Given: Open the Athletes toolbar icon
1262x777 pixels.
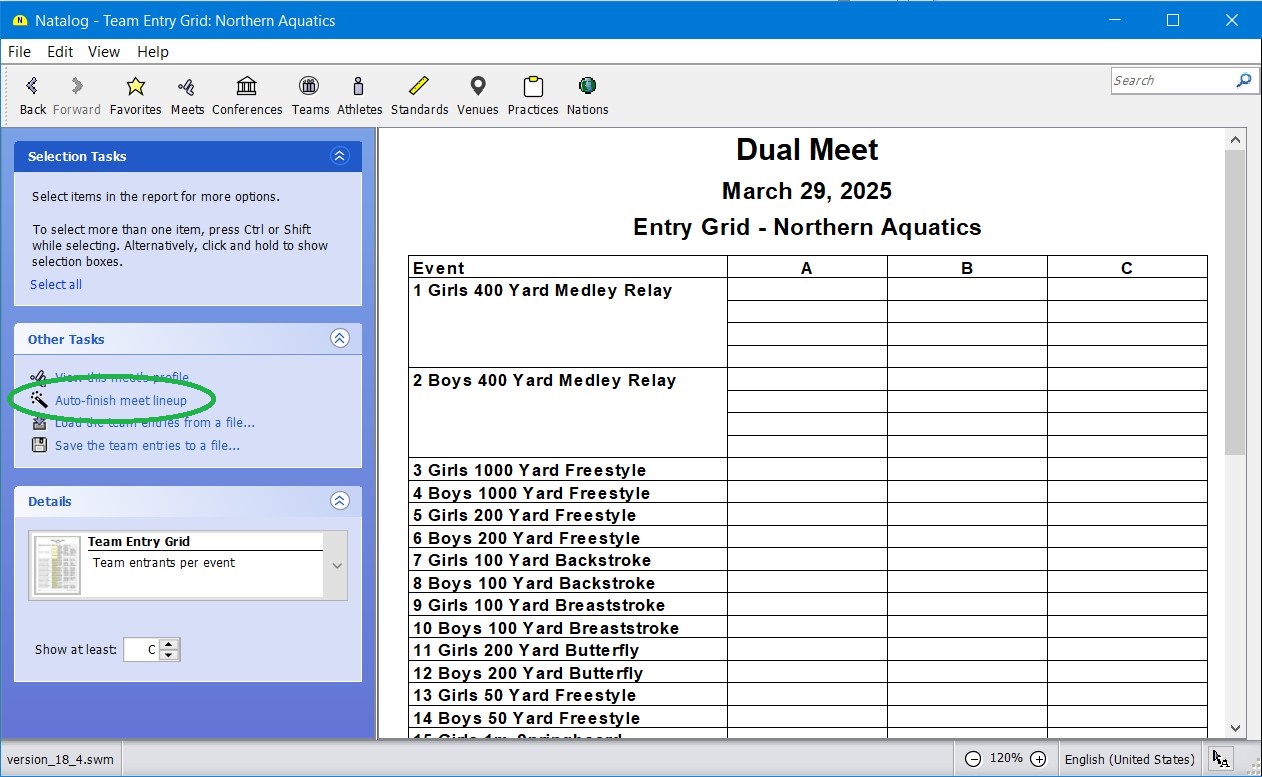Looking at the screenshot, I should pyautogui.click(x=359, y=87).
